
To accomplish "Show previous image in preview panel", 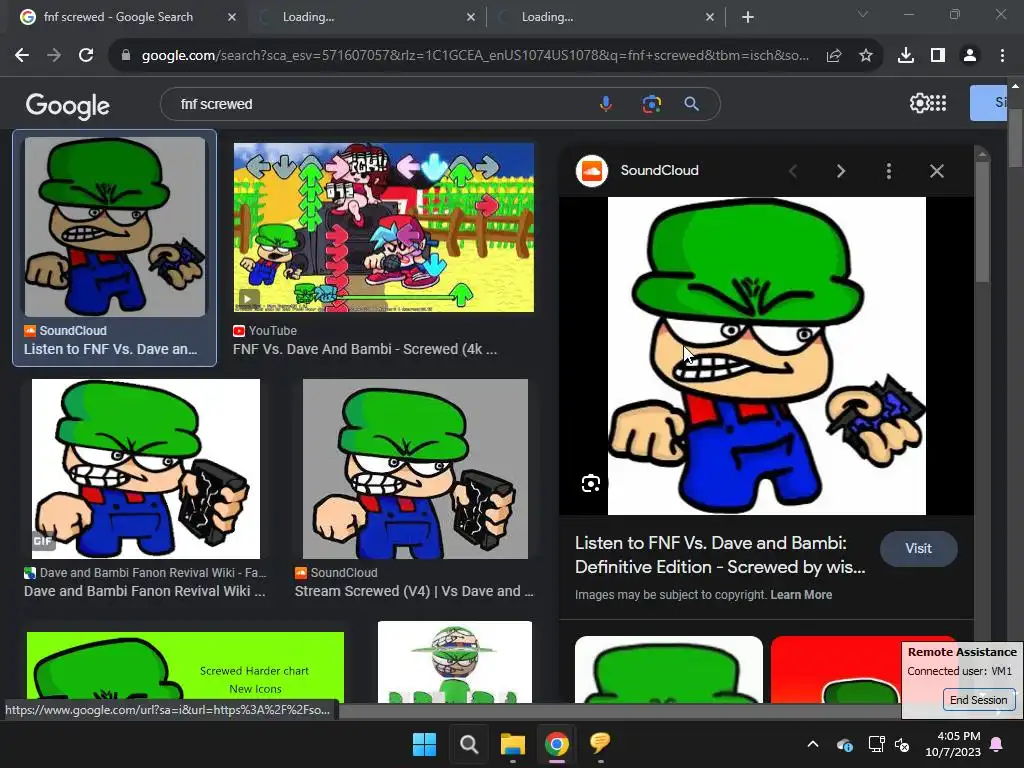I will coord(793,171).
